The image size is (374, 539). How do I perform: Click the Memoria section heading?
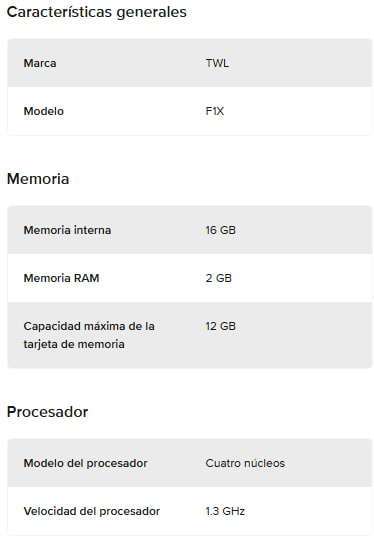pos(38,179)
